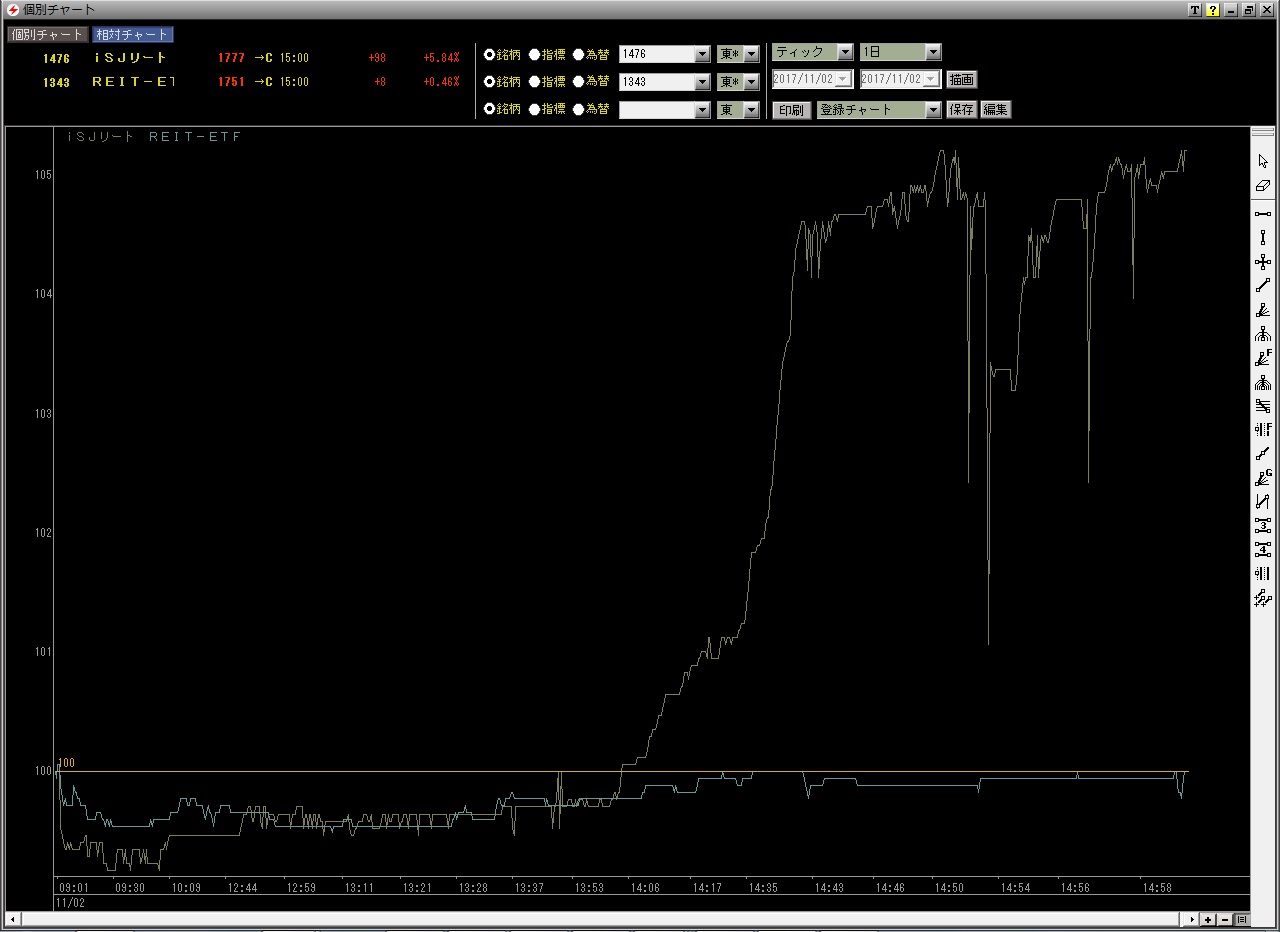This screenshot has height=932, width=1280.
Task: Expand the 1日 period dropdown
Action: pyautogui.click(x=932, y=52)
